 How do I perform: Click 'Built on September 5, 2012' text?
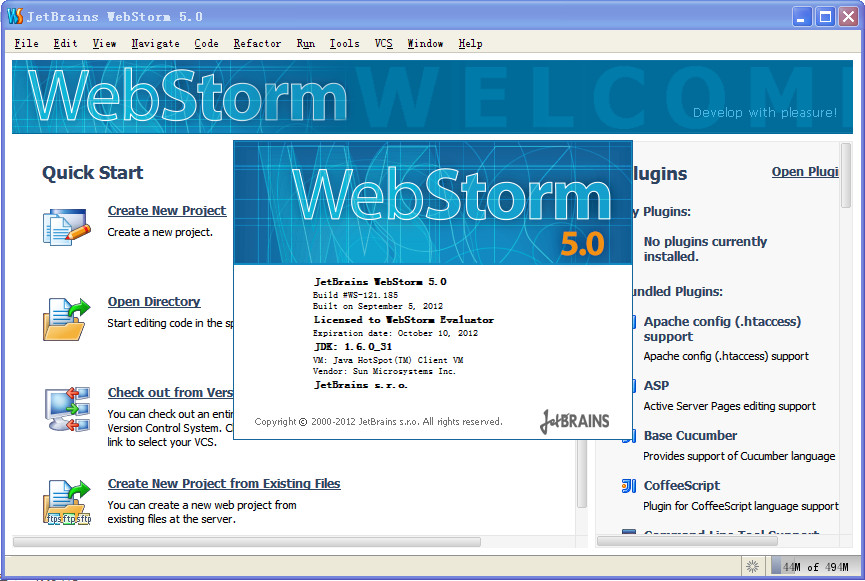(378, 306)
